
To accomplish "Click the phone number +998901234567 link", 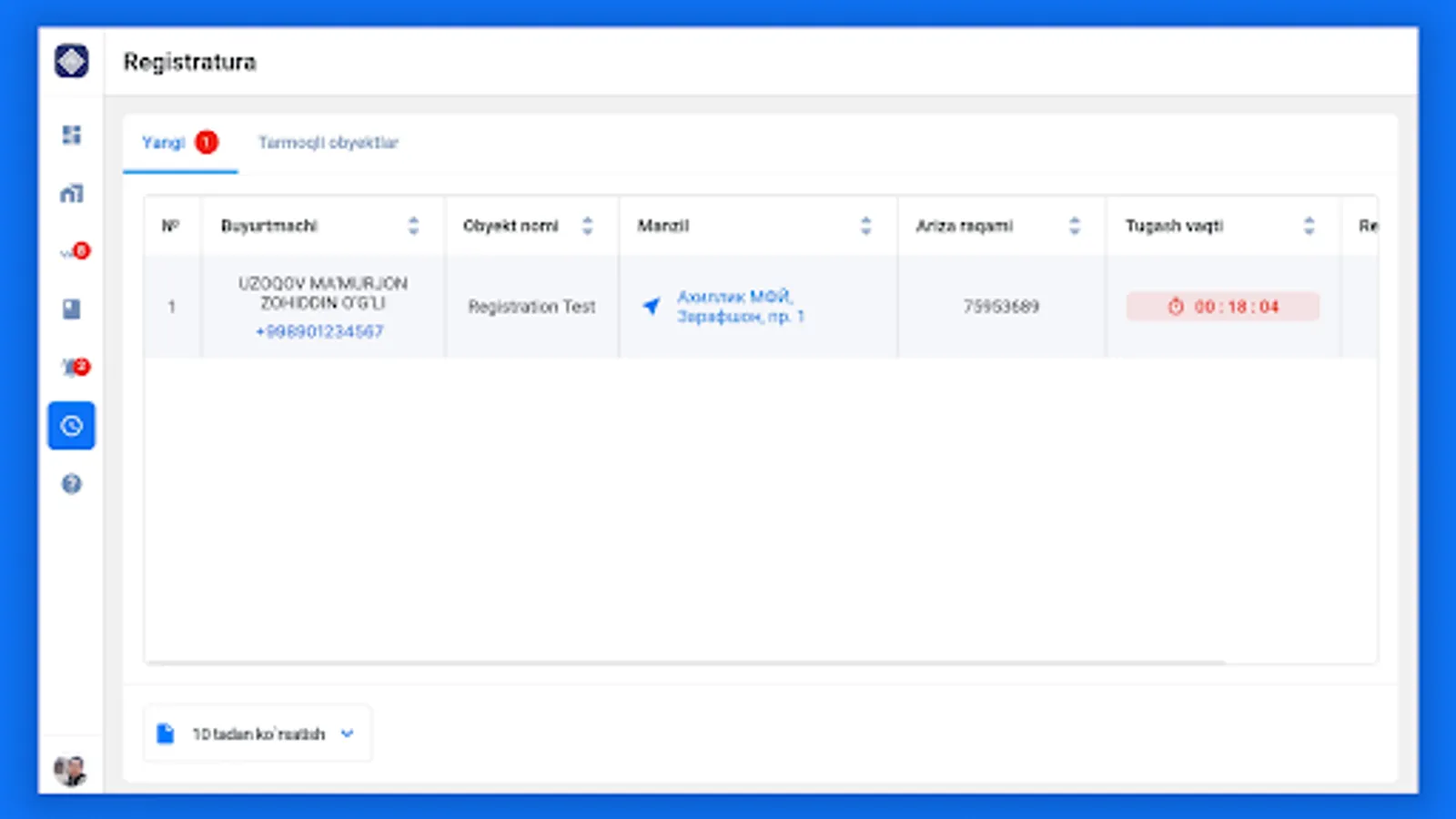I will click(x=319, y=331).
